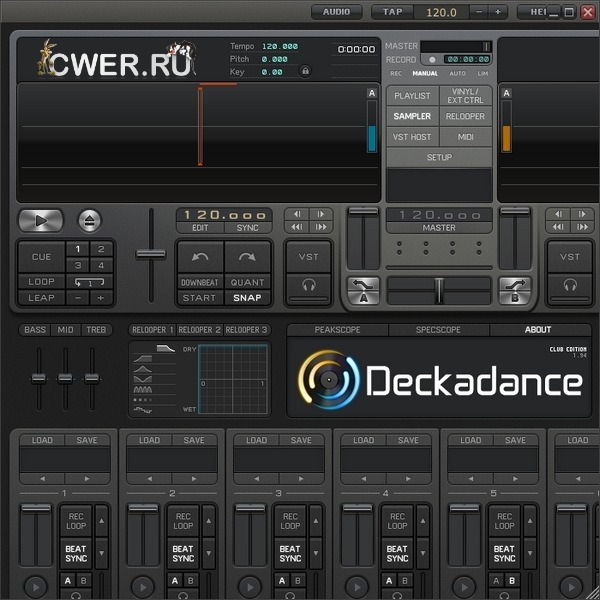The image size is (600, 600).
Task: Increase tempo with the plus button
Action: (x=498, y=12)
